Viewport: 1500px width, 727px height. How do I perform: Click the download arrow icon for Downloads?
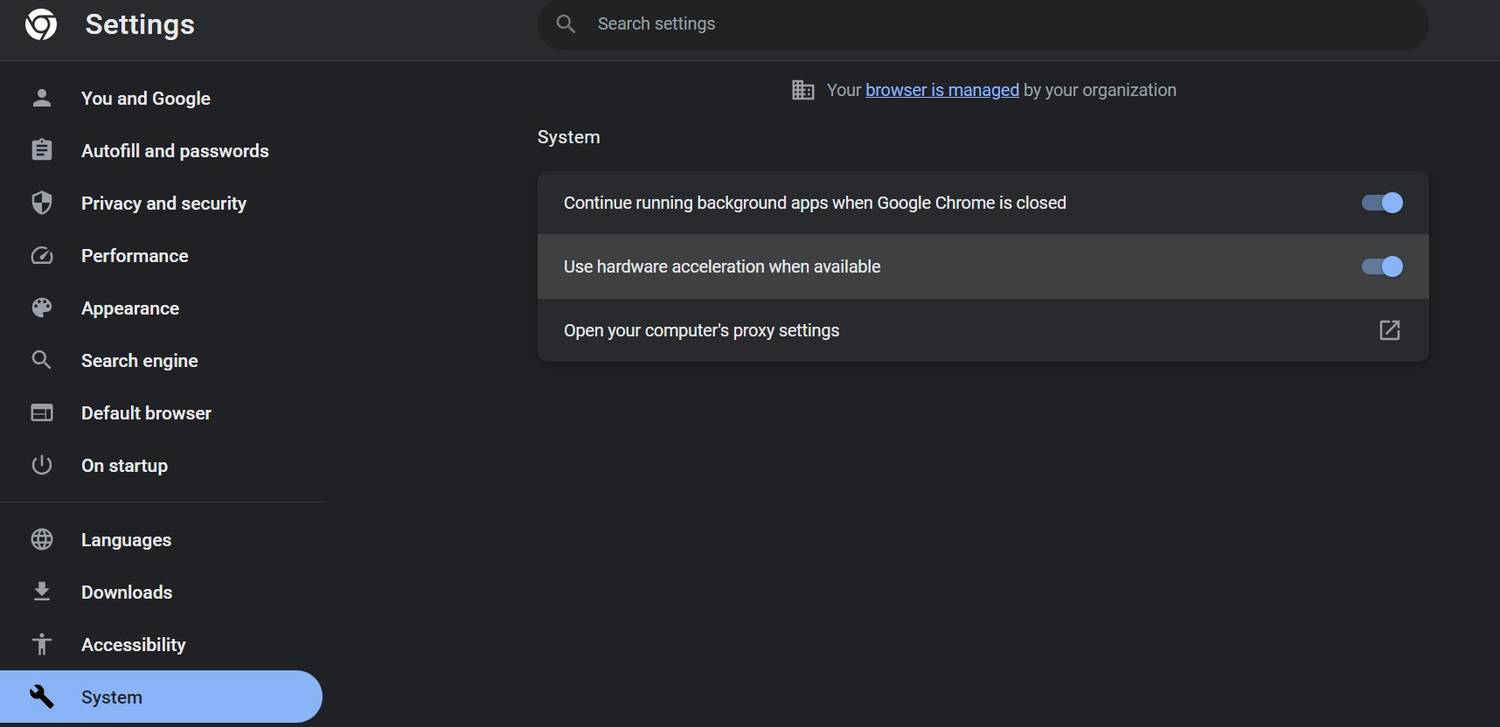pyautogui.click(x=42, y=592)
